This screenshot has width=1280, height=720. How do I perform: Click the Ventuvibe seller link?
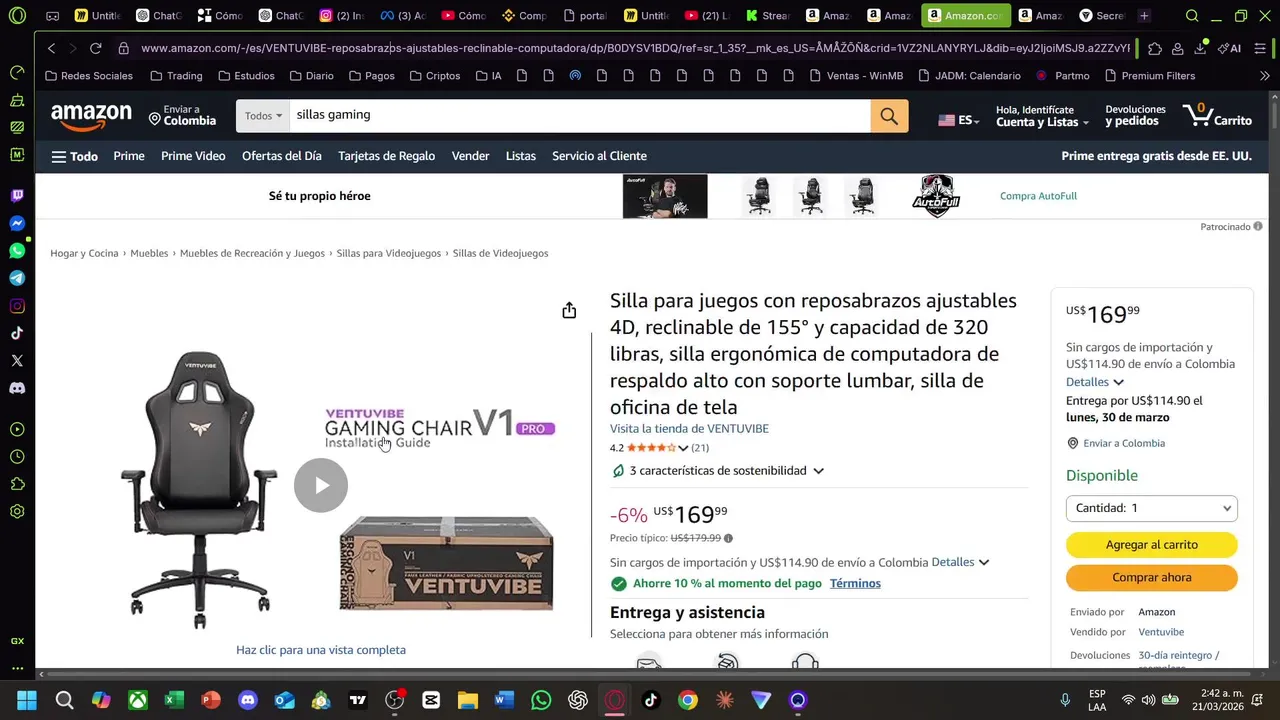(x=1161, y=632)
